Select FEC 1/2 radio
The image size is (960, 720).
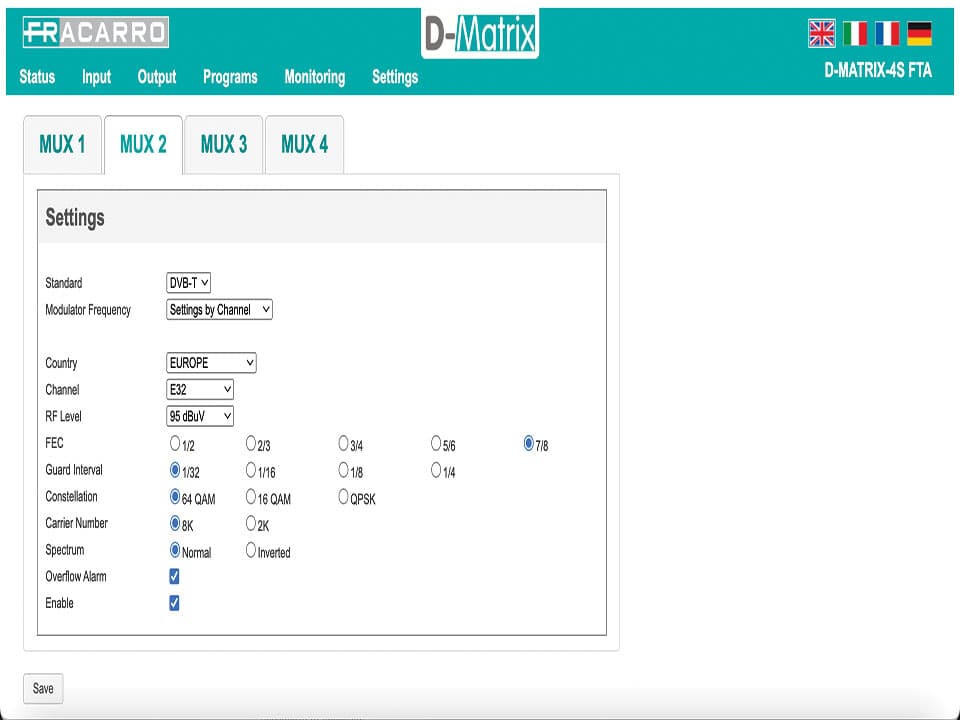(175, 443)
